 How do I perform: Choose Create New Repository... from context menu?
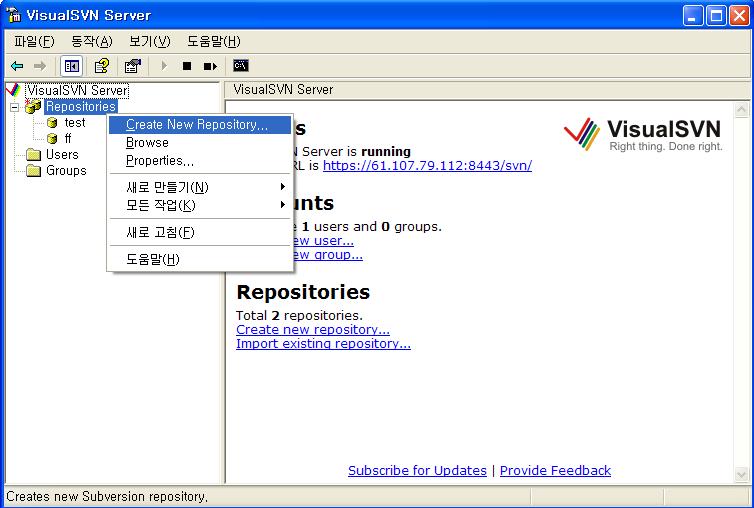pyautogui.click(x=200, y=125)
